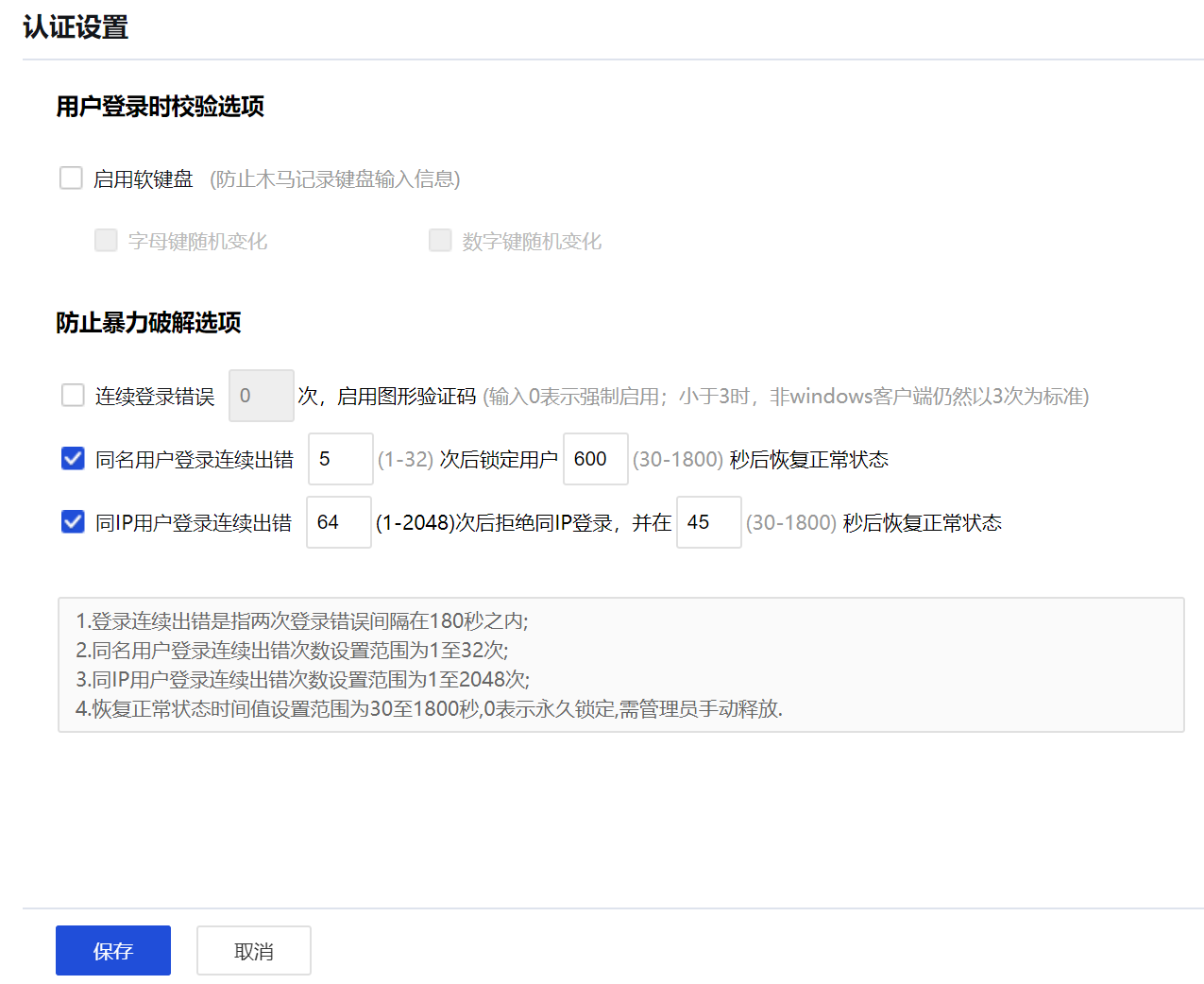1204x984 pixels.
Task: Uncheck the 同IP用户登录连续出错 checkbox
Action: (73, 522)
